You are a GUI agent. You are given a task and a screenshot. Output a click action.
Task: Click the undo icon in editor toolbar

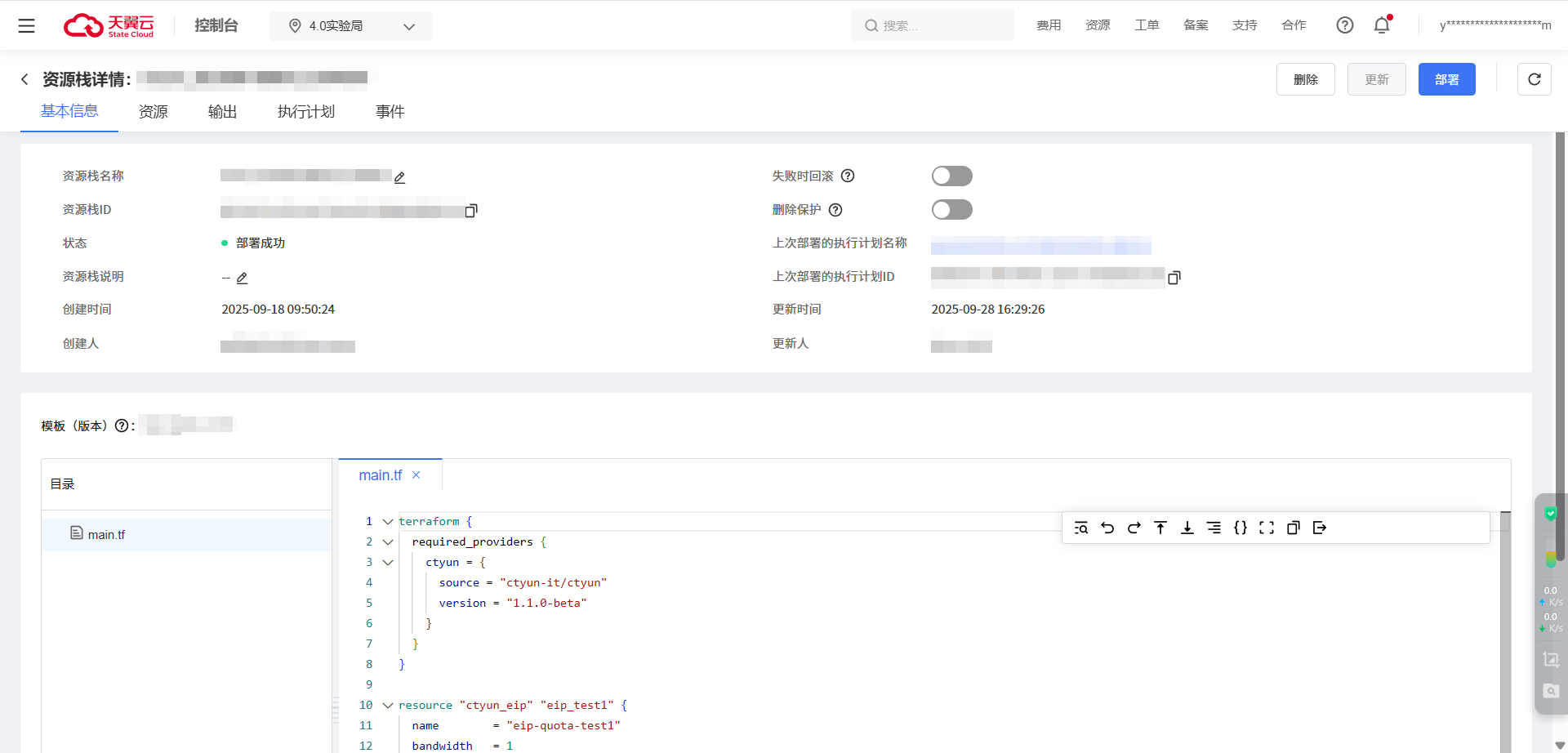(1107, 528)
